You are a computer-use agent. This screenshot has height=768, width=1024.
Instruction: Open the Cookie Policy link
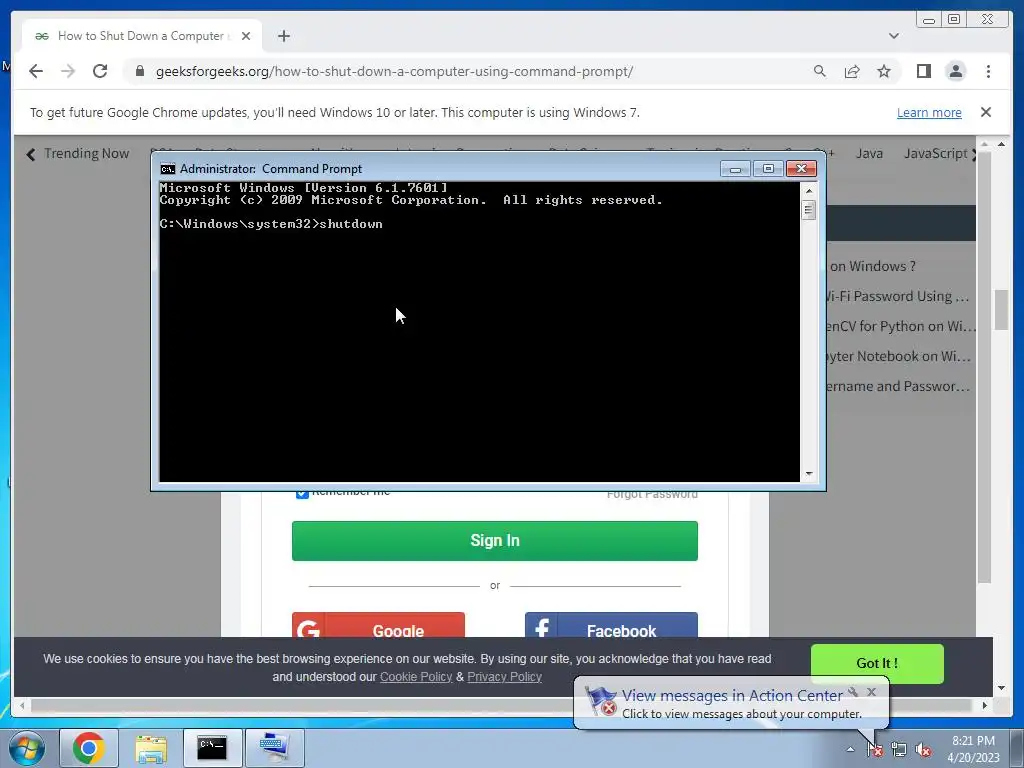pyautogui.click(x=416, y=677)
